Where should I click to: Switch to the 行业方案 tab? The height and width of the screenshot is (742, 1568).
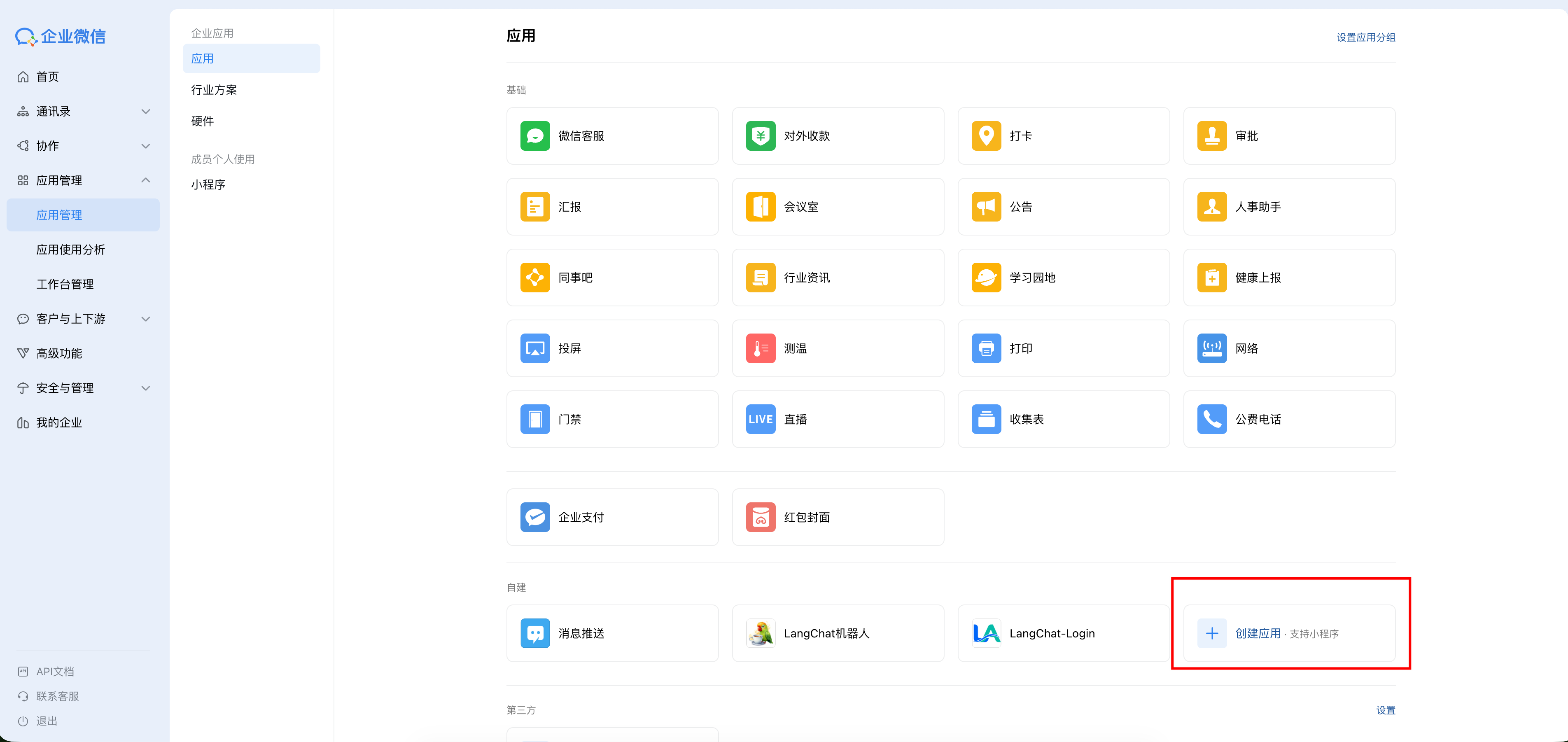coord(214,90)
